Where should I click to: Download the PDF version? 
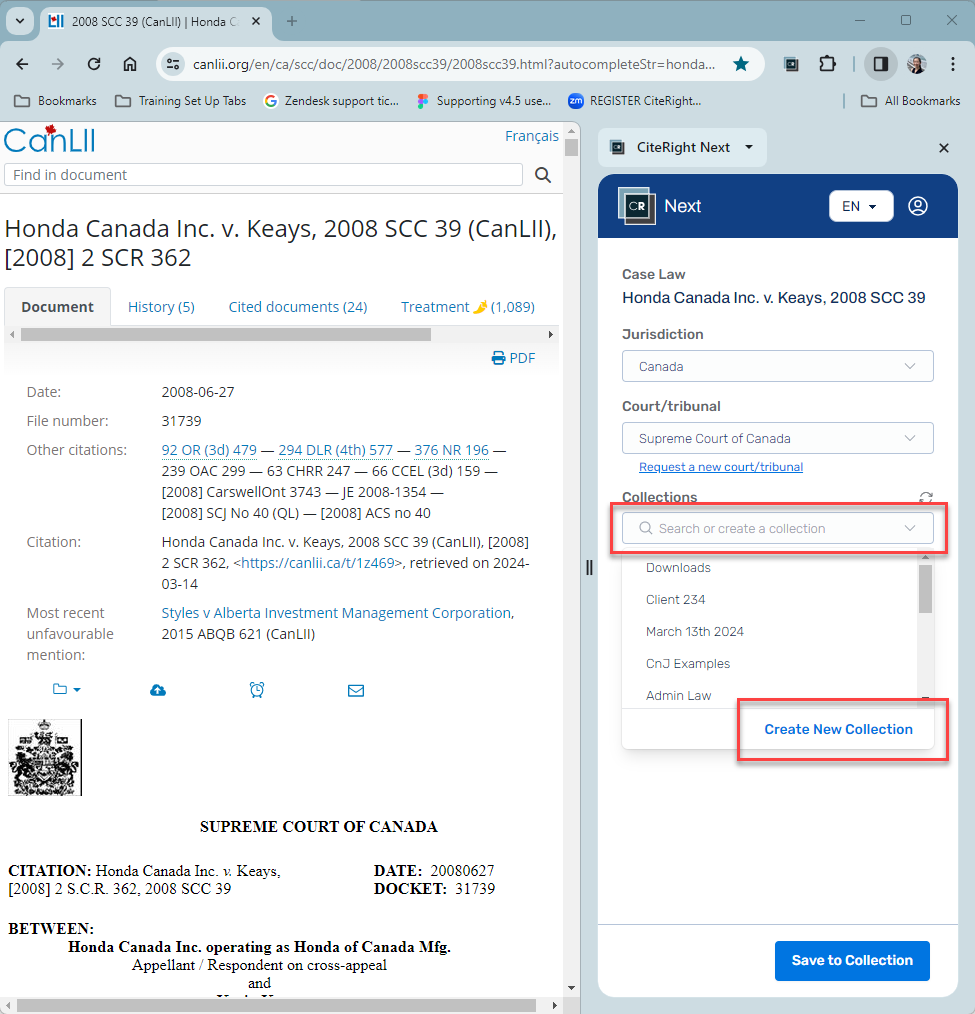coord(514,358)
